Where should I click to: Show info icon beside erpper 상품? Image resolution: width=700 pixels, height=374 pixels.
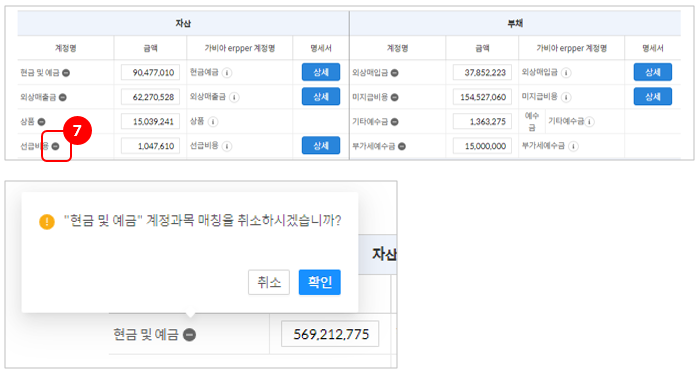(213, 121)
